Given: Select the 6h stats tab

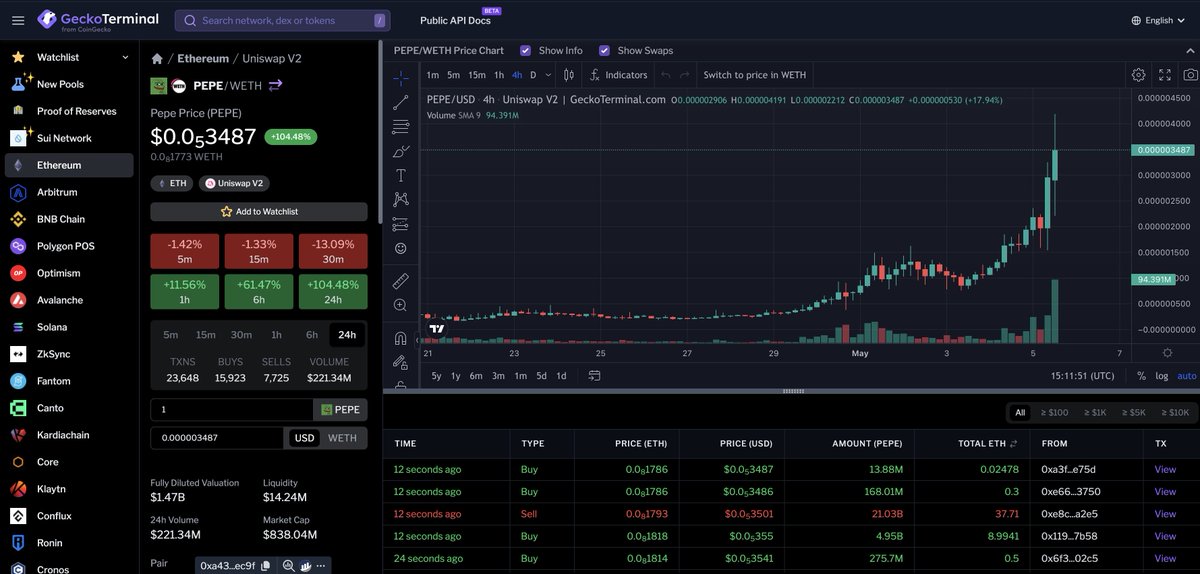Looking at the screenshot, I should point(312,335).
